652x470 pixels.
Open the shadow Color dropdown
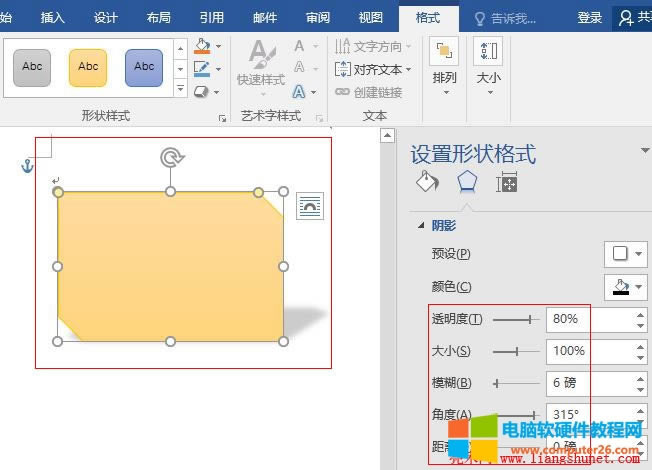click(626, 288)
